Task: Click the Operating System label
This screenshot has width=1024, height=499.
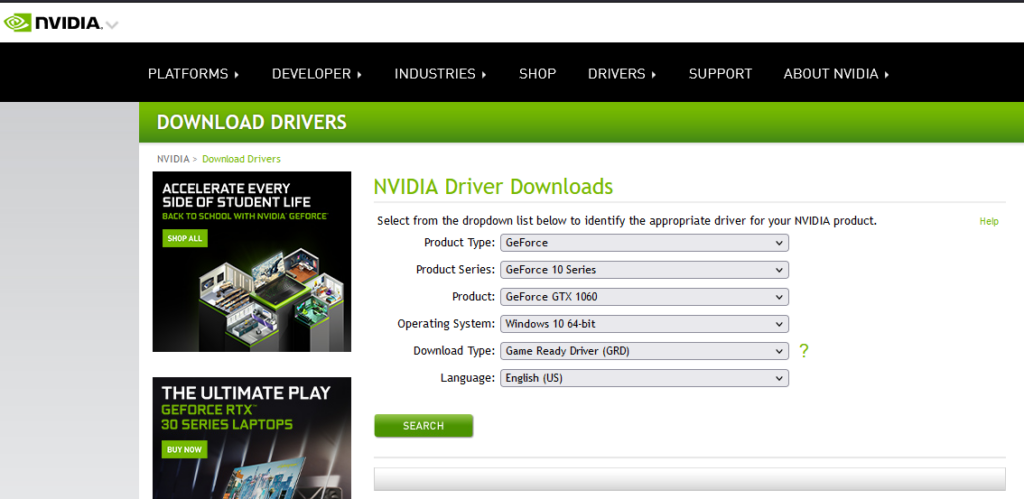Action: (447, 324)
